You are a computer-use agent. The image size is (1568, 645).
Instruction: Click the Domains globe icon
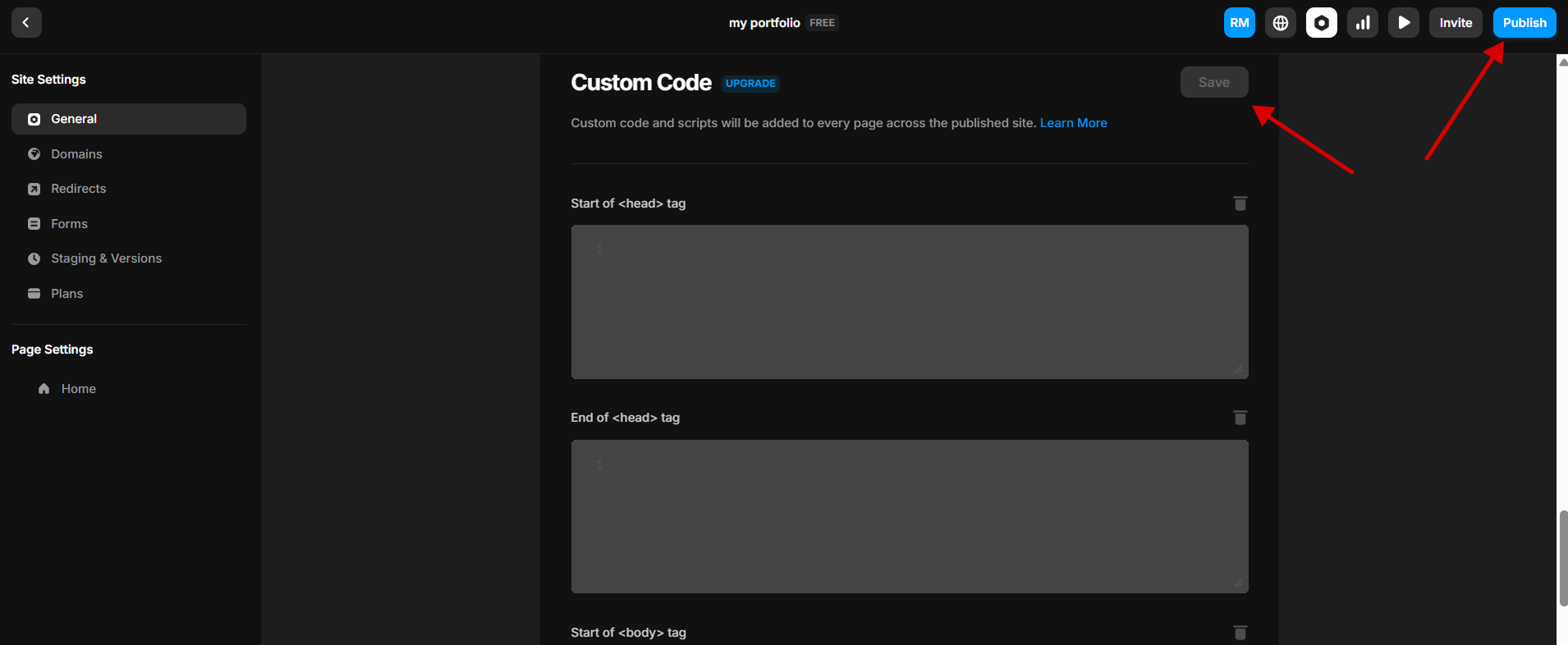pyautogui.click(x=34, y=154)
